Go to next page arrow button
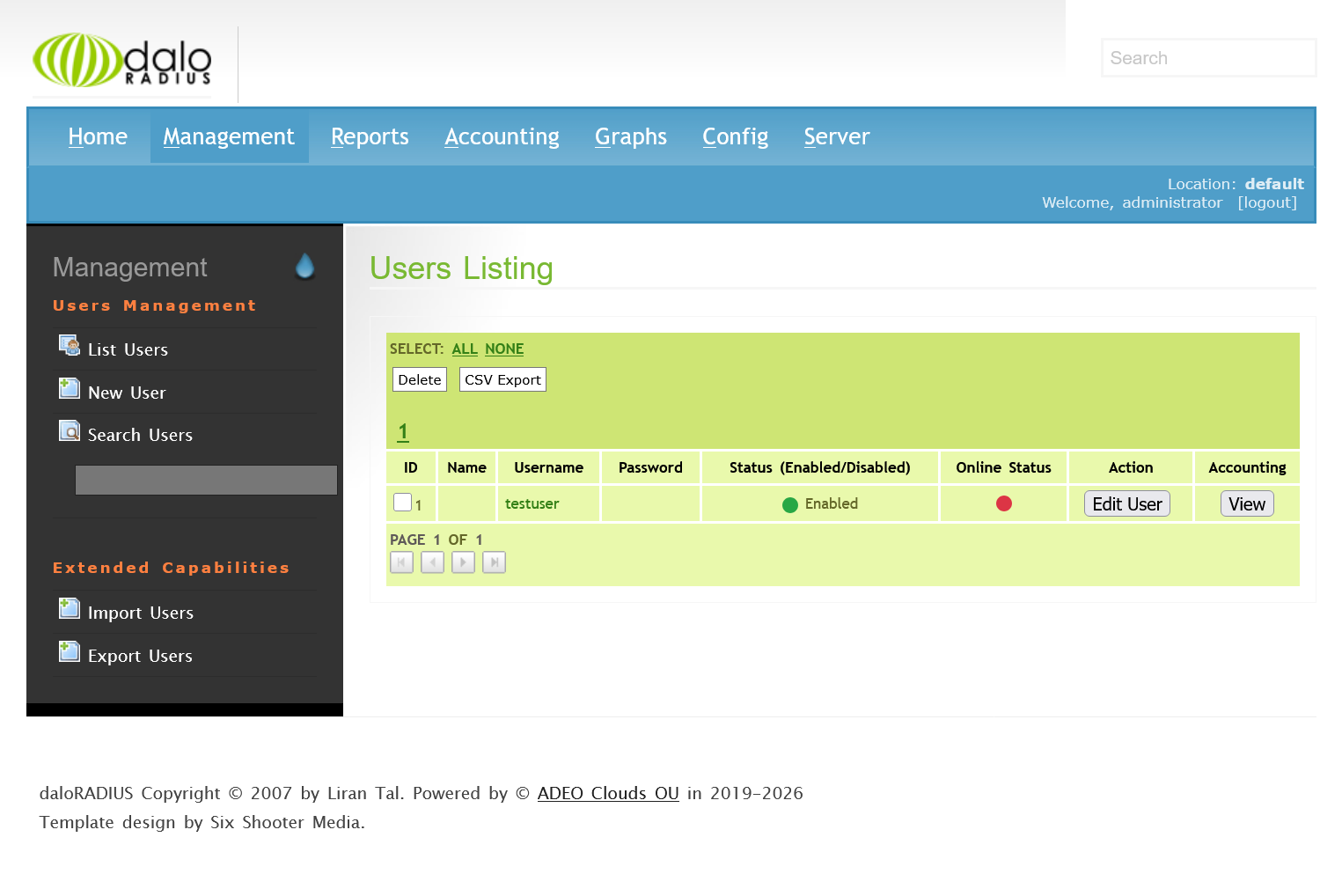 [x=463, y=562]
